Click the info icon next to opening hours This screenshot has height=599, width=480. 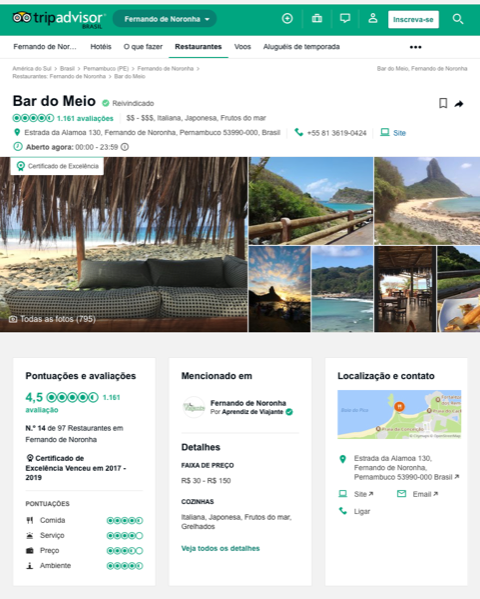coord(125,147)
